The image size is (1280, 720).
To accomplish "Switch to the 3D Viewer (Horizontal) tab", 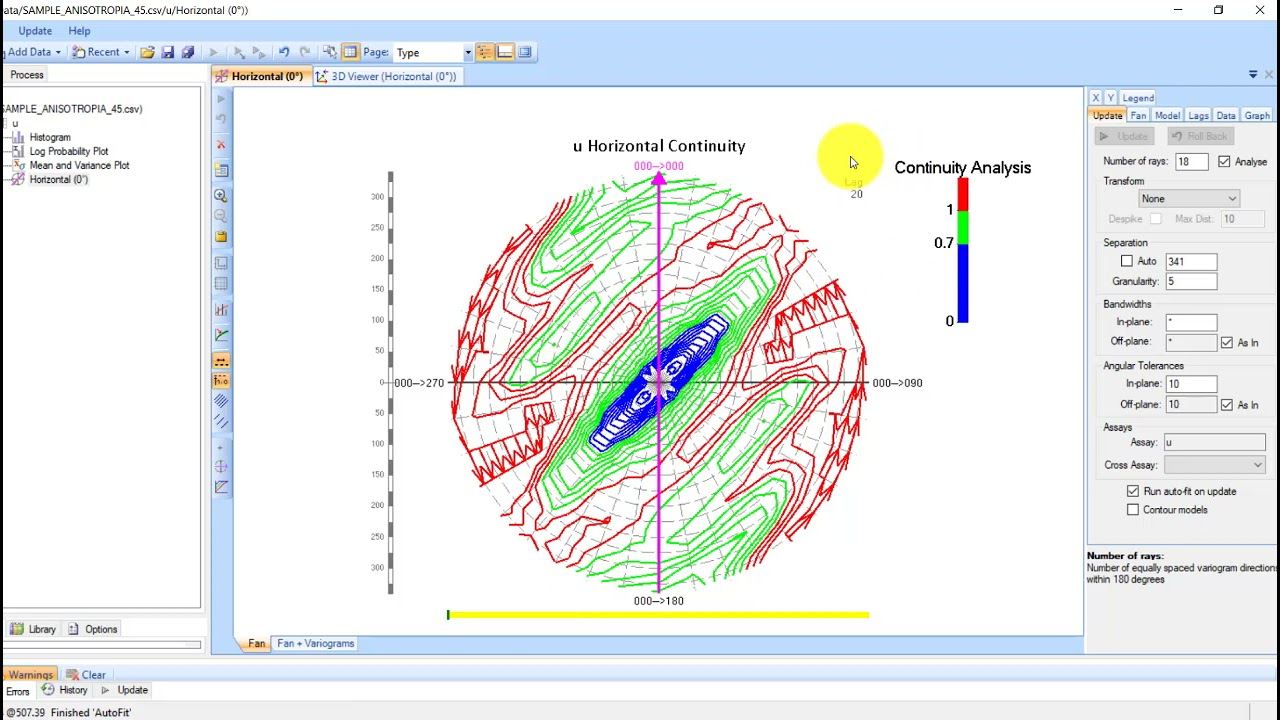I will point(387,76).
